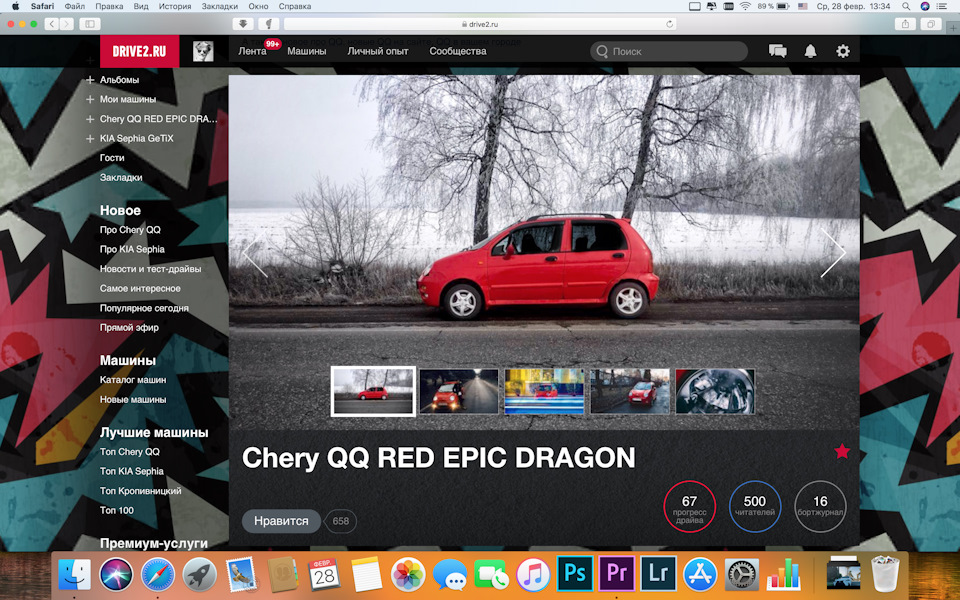Open the 67 прогресс драйва circle
The image size is (960, 600).
click(x=689, y=507)
